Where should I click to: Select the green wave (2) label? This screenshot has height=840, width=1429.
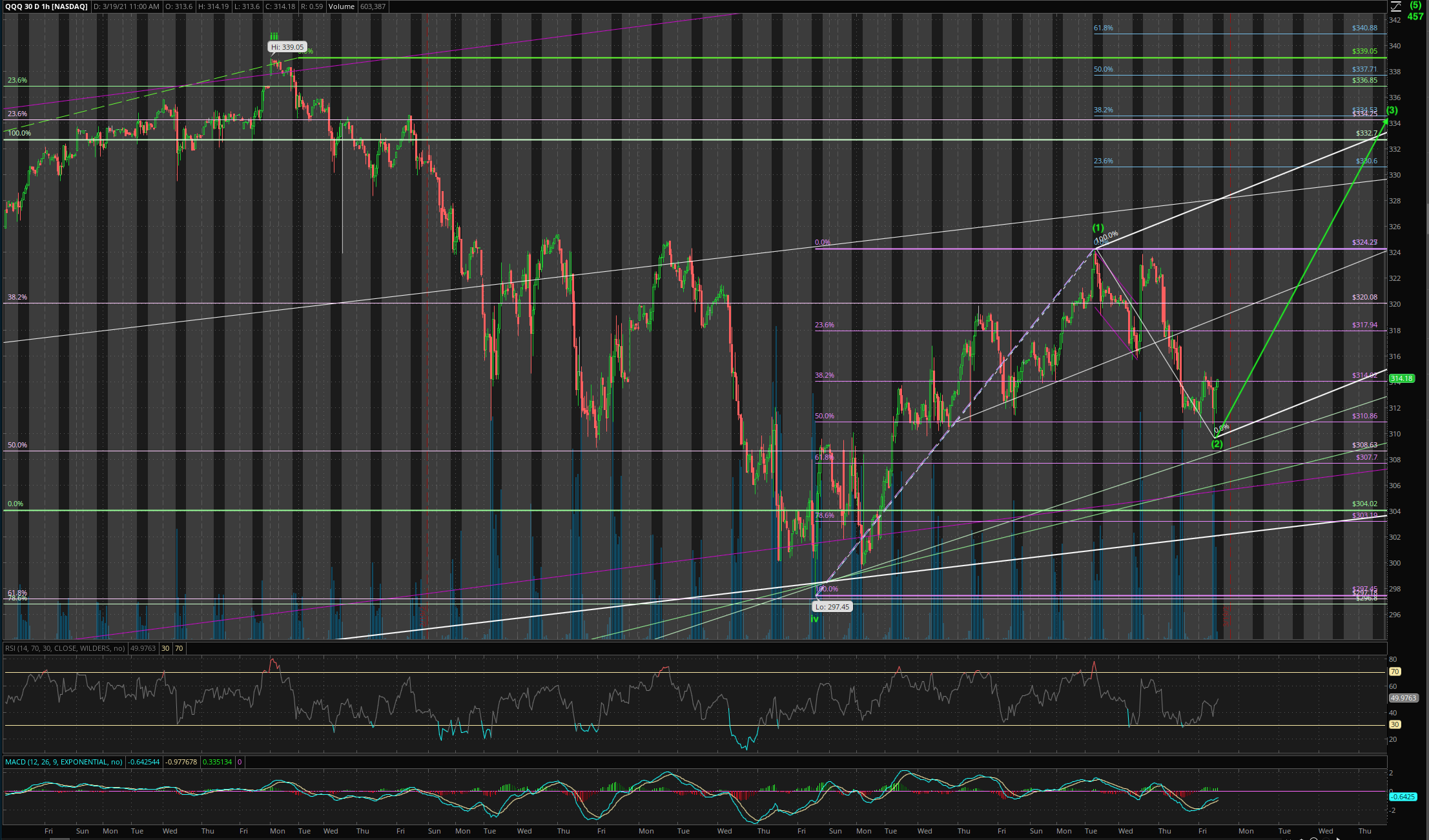pos(1217,444)
